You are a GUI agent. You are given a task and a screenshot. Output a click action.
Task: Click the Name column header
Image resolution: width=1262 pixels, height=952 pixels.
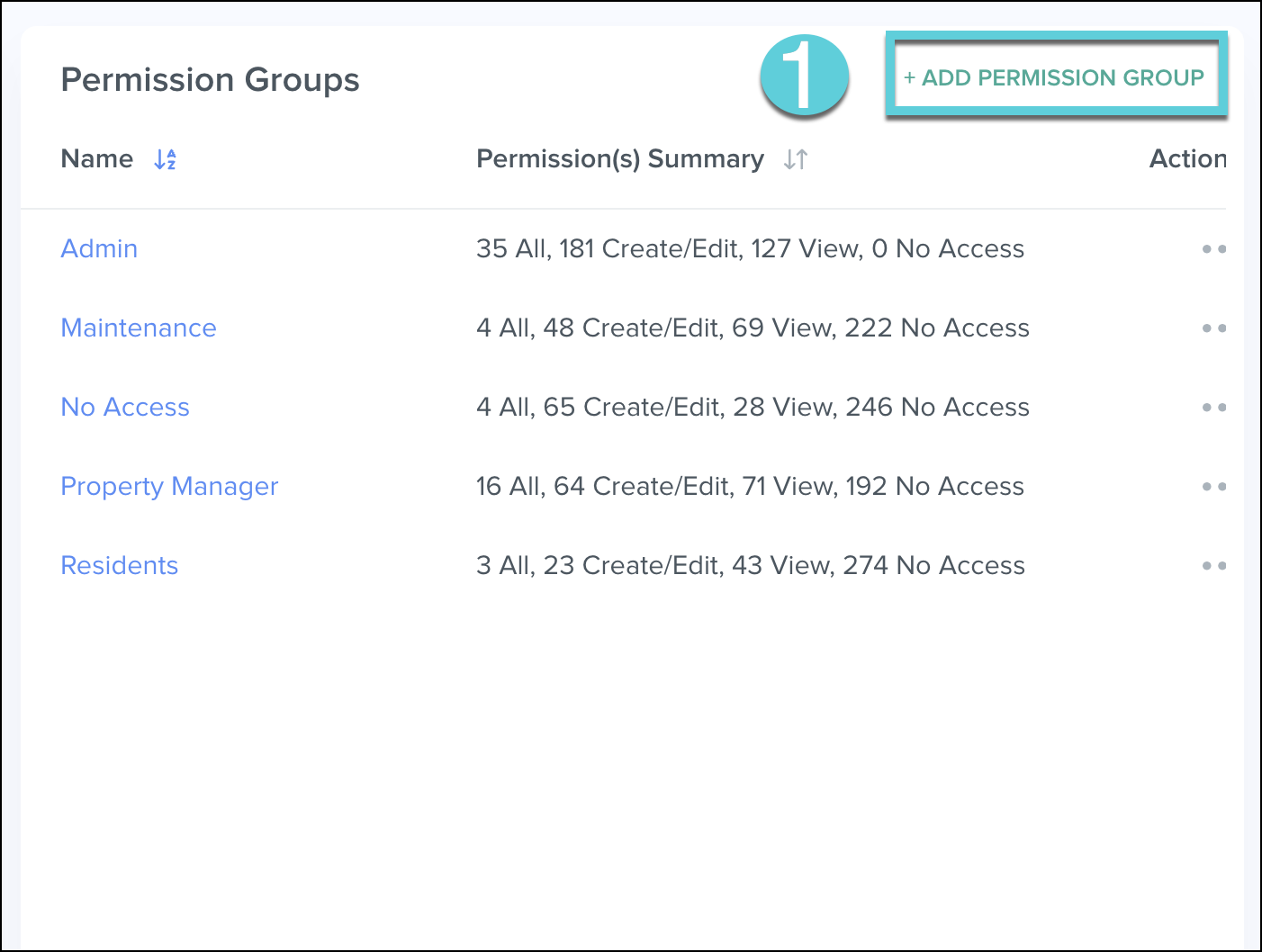click(x=96, y=159)
